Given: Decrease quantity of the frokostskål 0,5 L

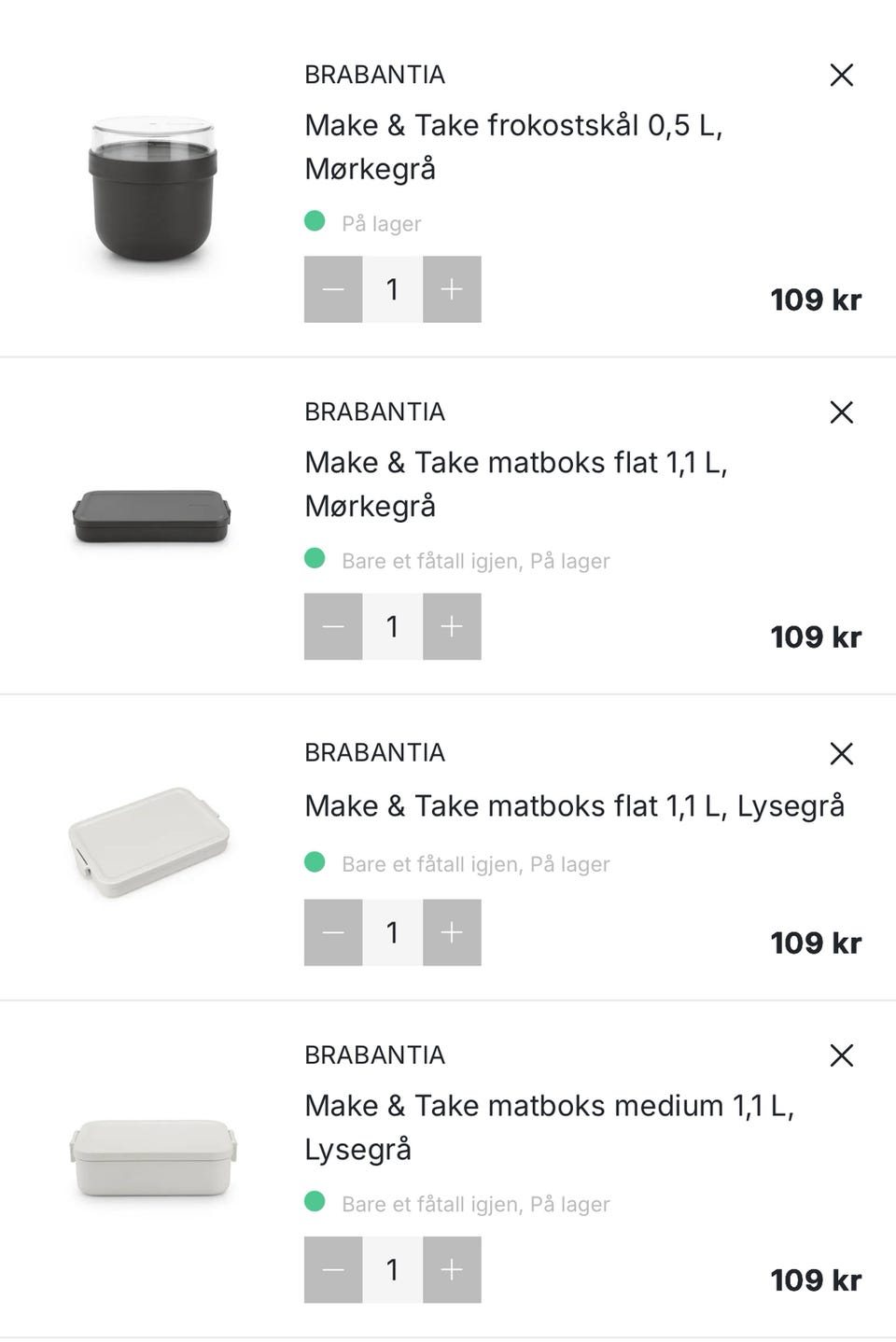Looking at the screenshot, I should (x=333, y=289).
